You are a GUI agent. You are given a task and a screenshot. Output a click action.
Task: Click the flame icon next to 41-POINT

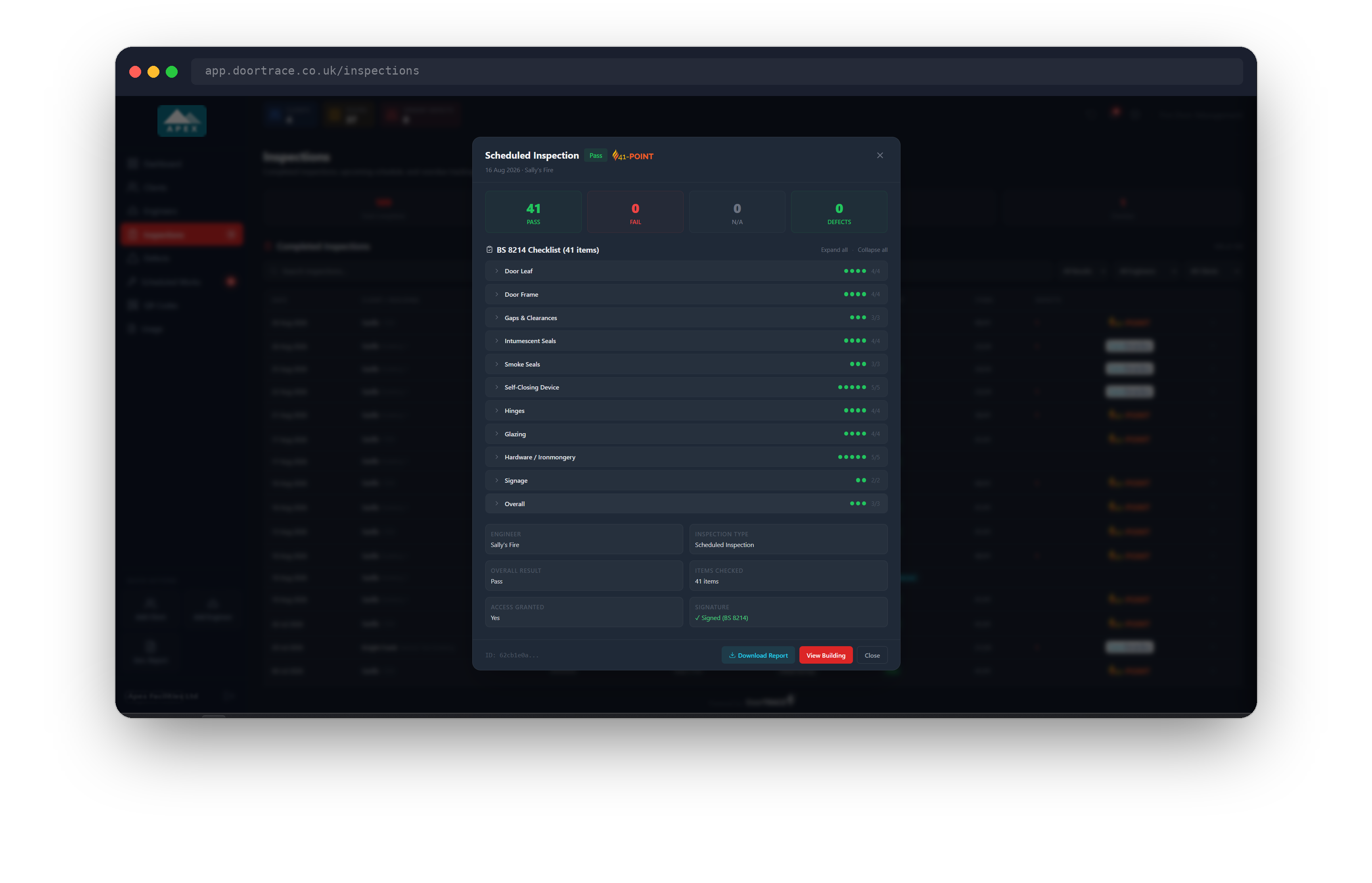click(615, 155)
